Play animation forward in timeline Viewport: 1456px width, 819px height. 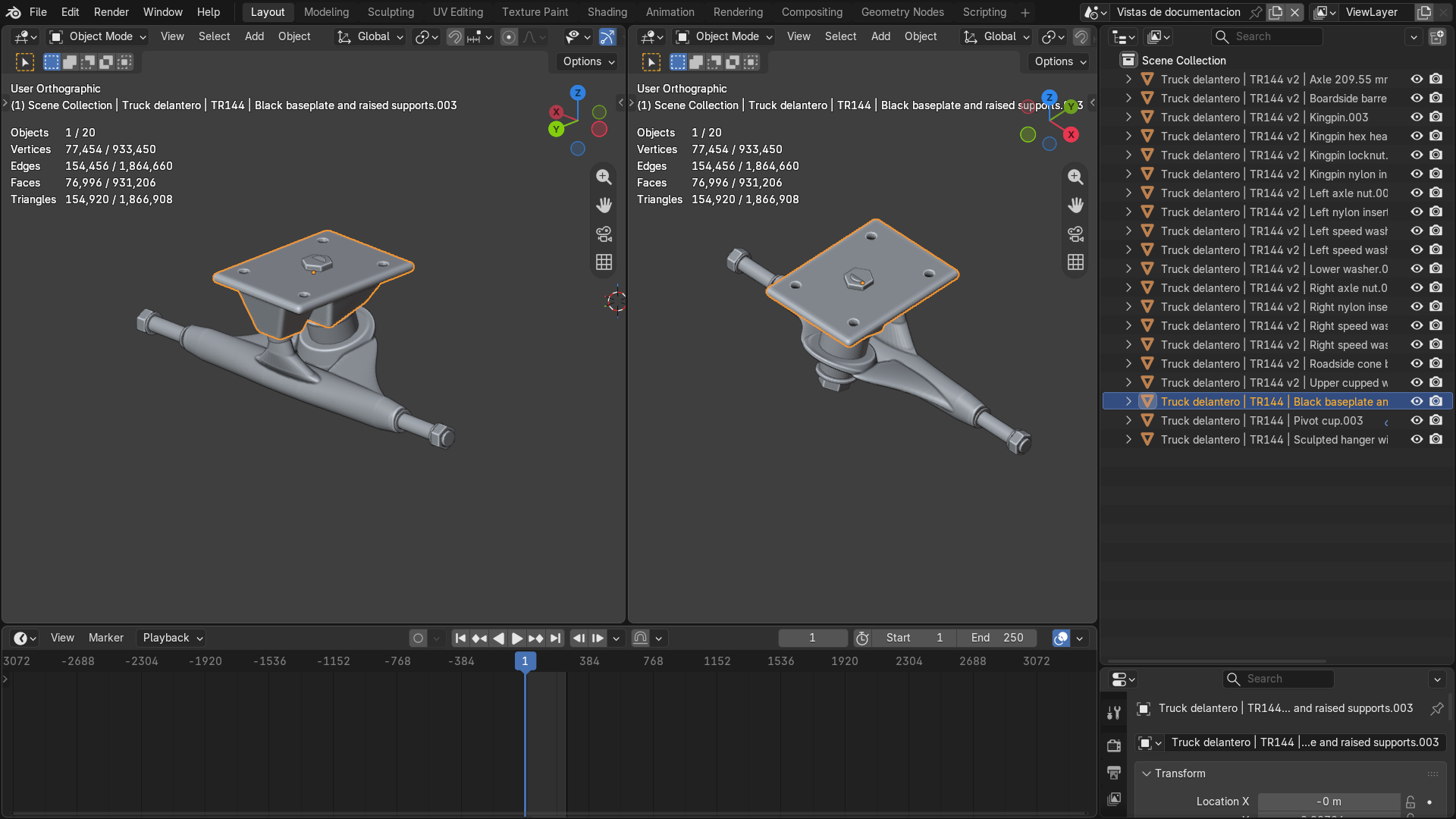(x=517, y=639)
